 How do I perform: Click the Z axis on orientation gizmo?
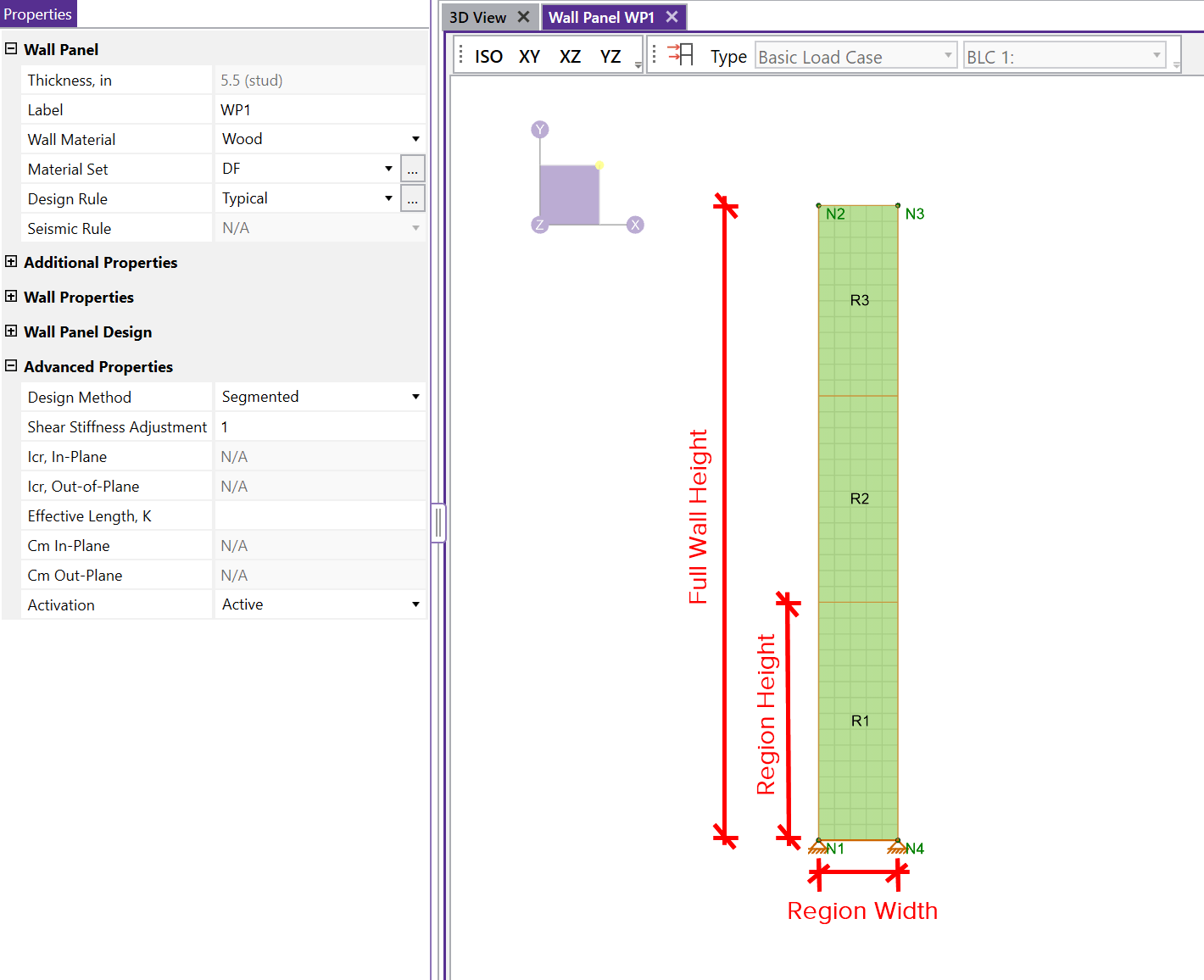click(x=538, y=225)
